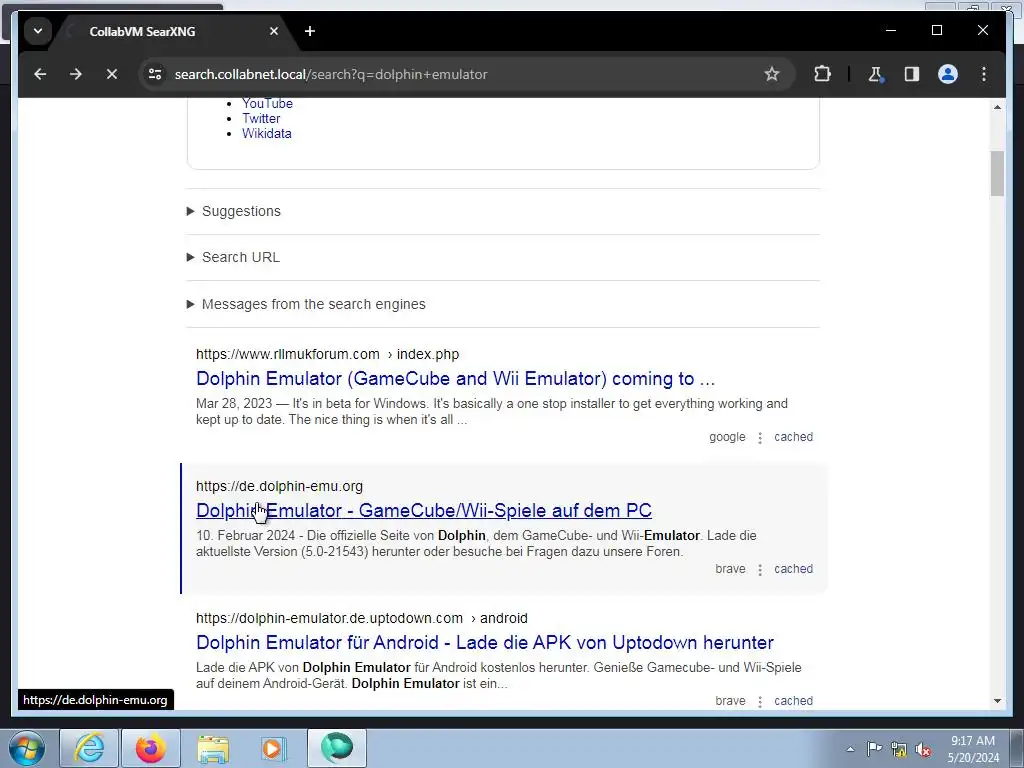
Task: Open the Wikidata infobox link
Action: pyautogui.click(x=266, y=133)
